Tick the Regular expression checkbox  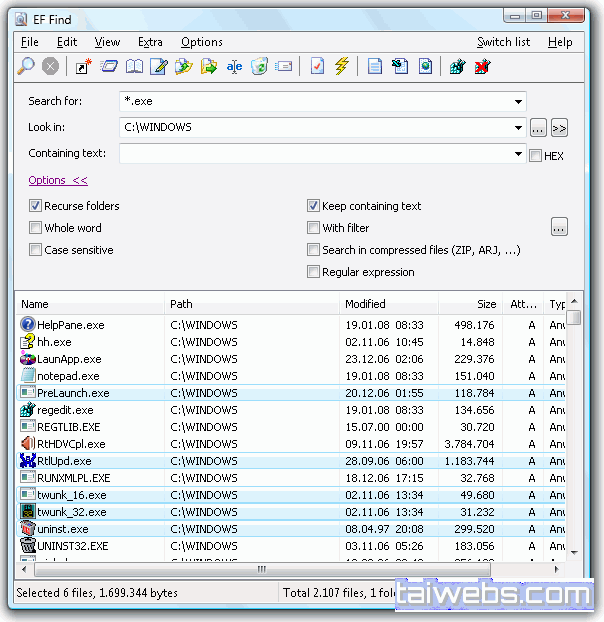[x=314, y=272]
